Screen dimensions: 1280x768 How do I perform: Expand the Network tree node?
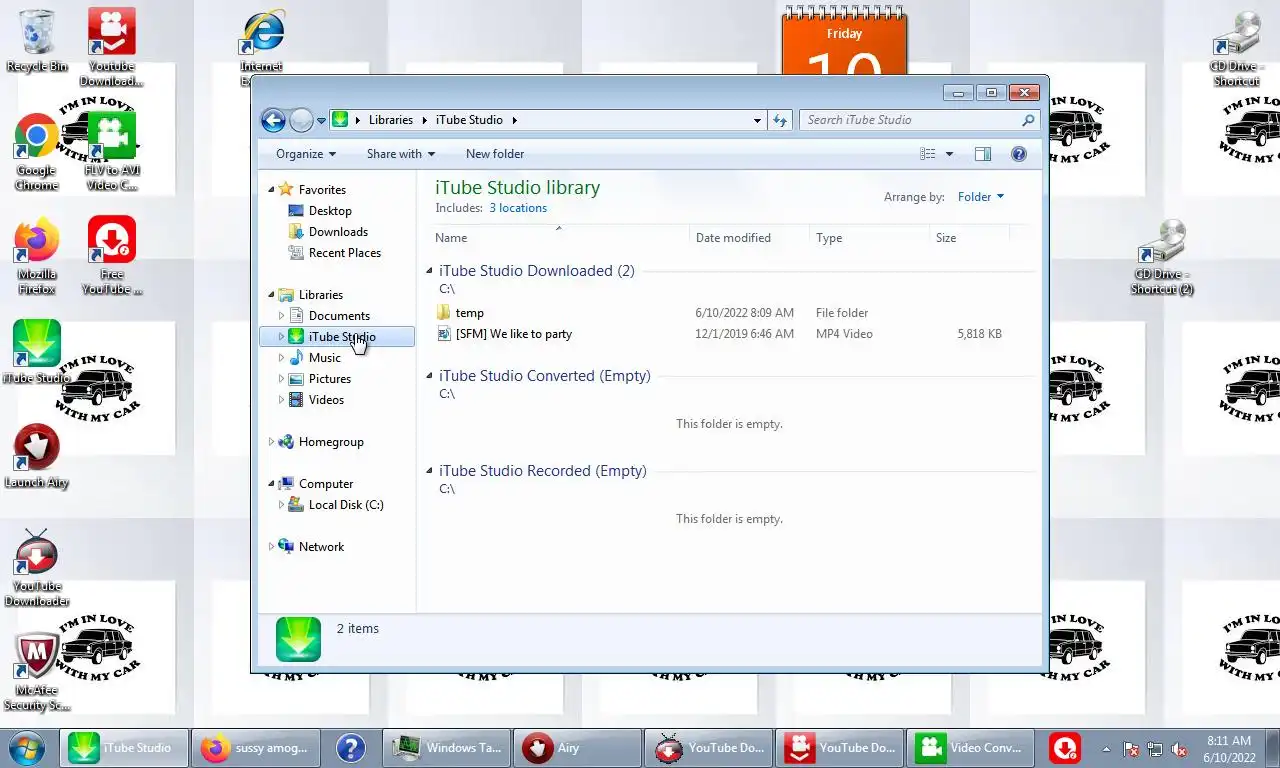coord(271,547)
